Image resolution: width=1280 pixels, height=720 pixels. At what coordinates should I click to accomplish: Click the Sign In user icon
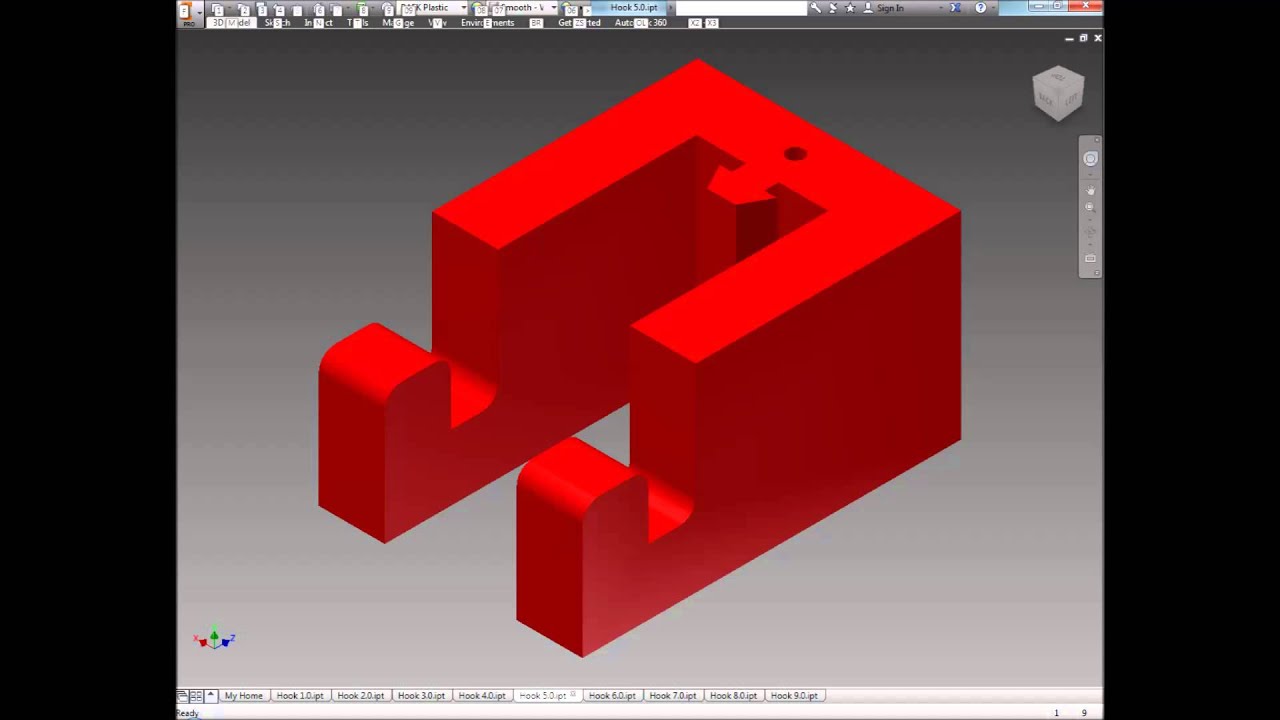(x=867, y=8)
